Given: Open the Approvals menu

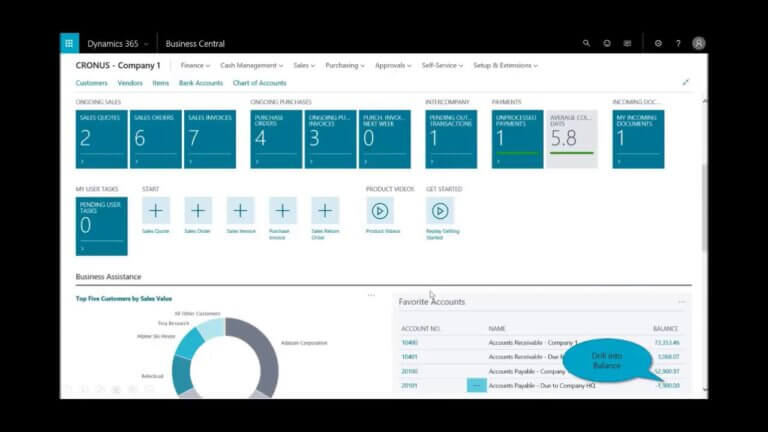Looking at the screenshot, I should pyautogui.click(x=393, y=65).
